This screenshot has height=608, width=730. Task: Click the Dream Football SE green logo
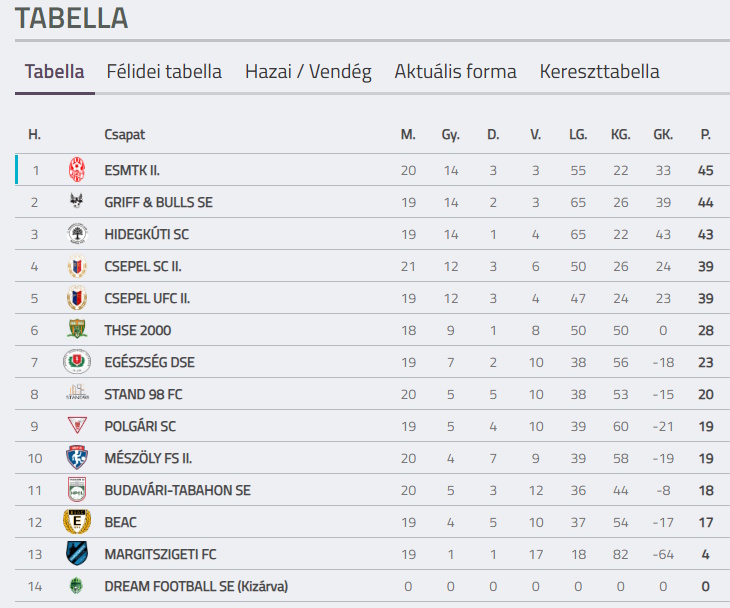coord(77,586)
